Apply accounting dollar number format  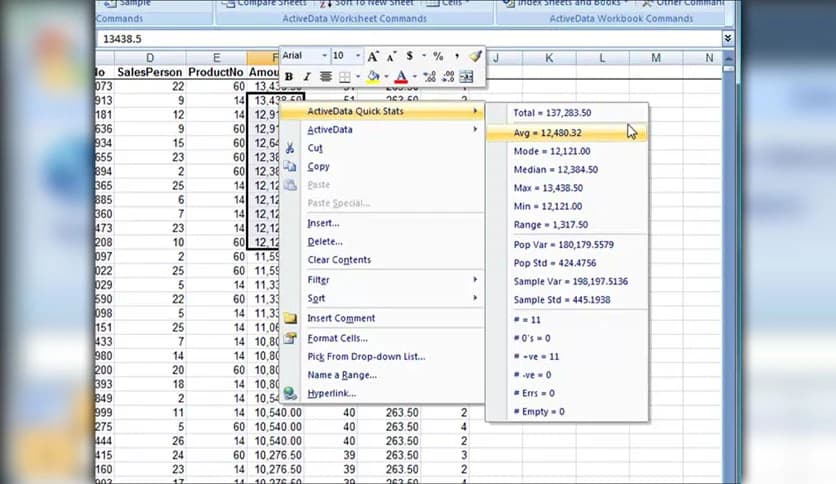(409, 55)
